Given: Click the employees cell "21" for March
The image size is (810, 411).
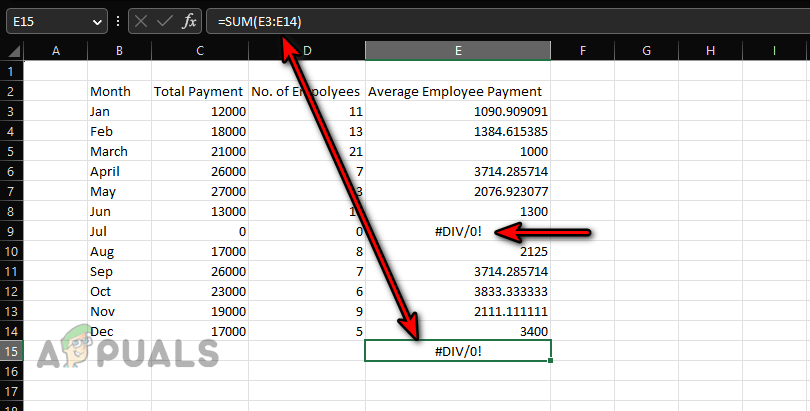Looking at the screenshot, I should 307,151.
